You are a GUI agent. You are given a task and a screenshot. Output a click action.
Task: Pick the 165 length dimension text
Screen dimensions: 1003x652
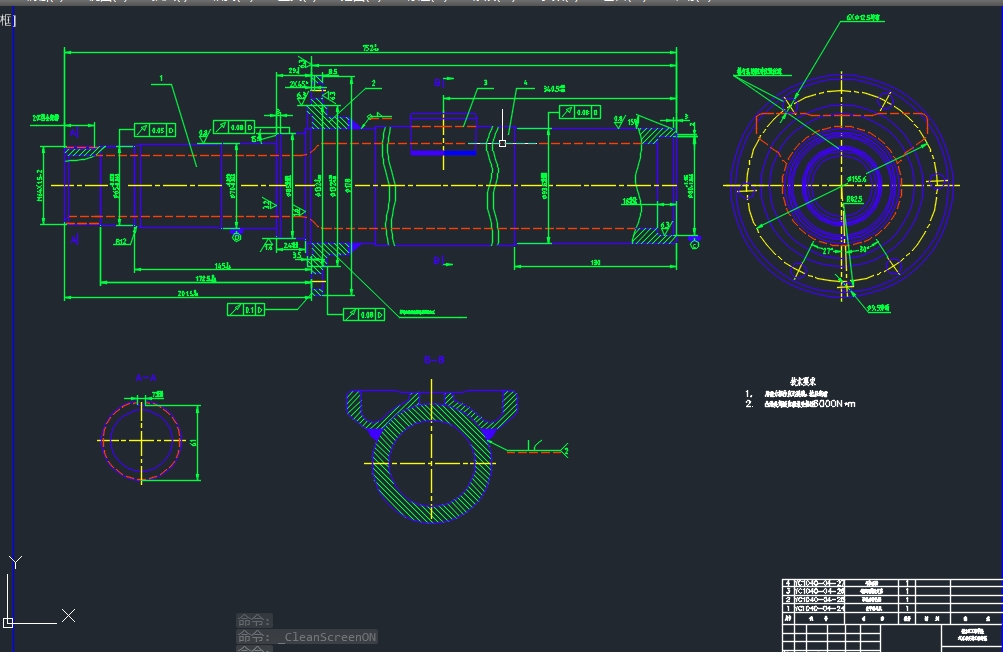pyautogui.click(x=223, y=266)
